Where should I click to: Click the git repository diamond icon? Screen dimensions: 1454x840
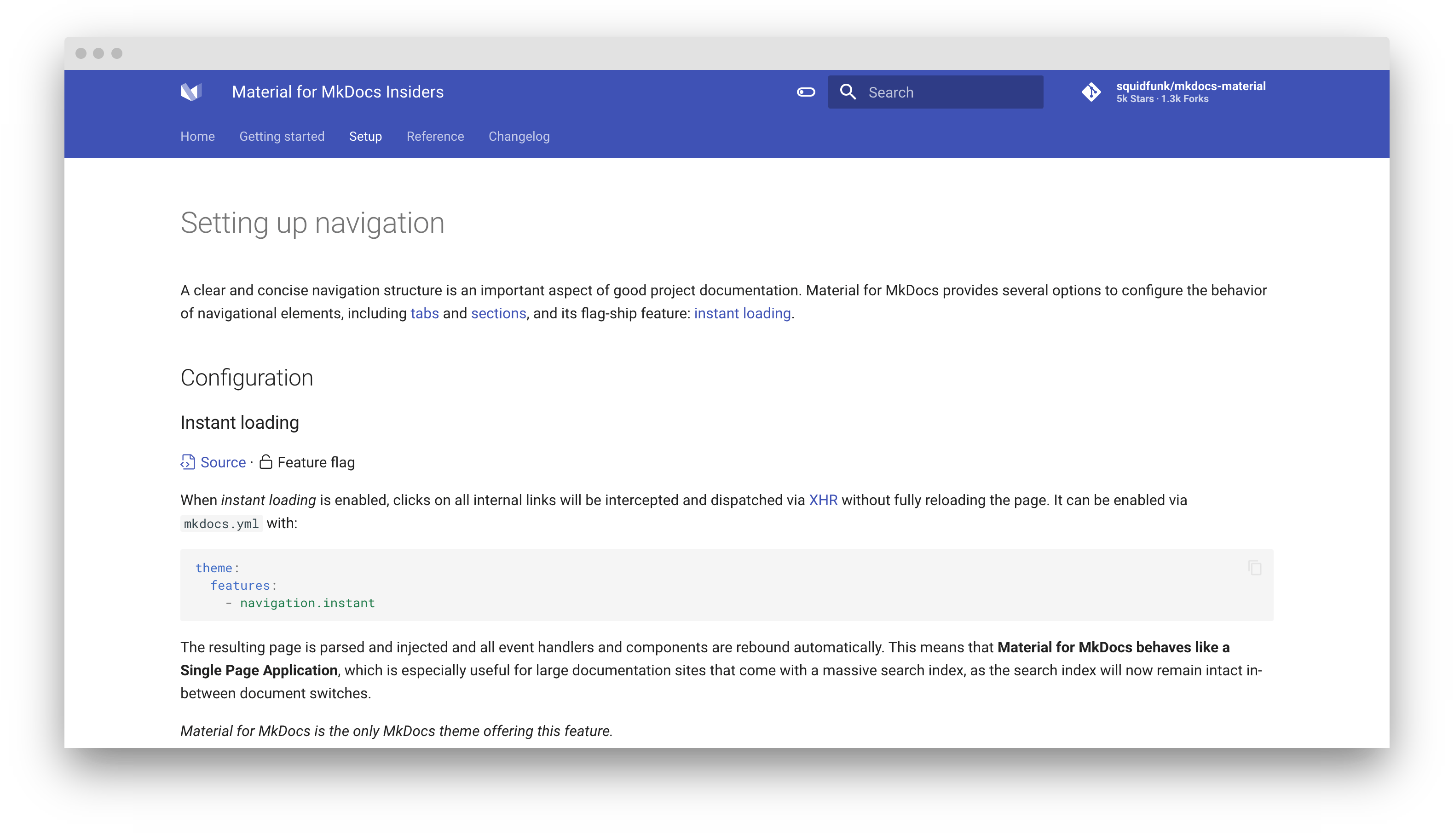coord(1090,92)
